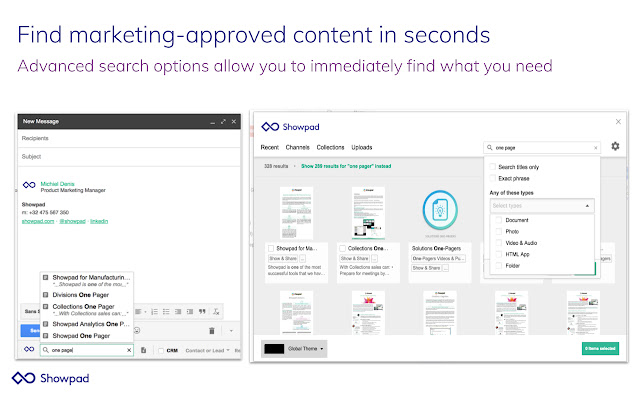Viewport: 640px width, 400px height.
Task: Click the remove formatting icon
Action: [x=216, y=312]
